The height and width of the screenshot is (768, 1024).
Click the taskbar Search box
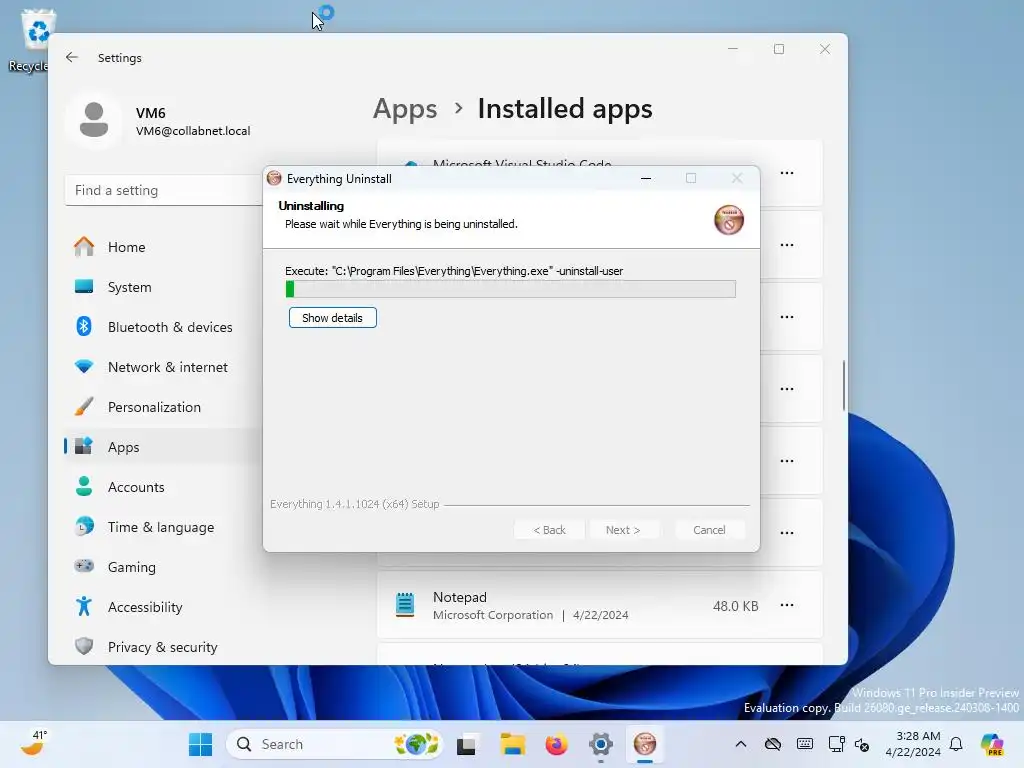point(334,744)
